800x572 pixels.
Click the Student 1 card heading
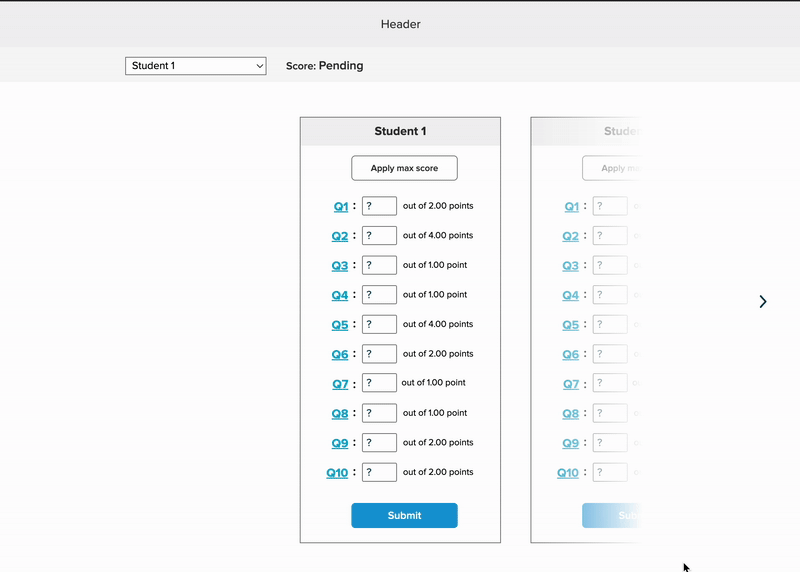coord(400,131)
